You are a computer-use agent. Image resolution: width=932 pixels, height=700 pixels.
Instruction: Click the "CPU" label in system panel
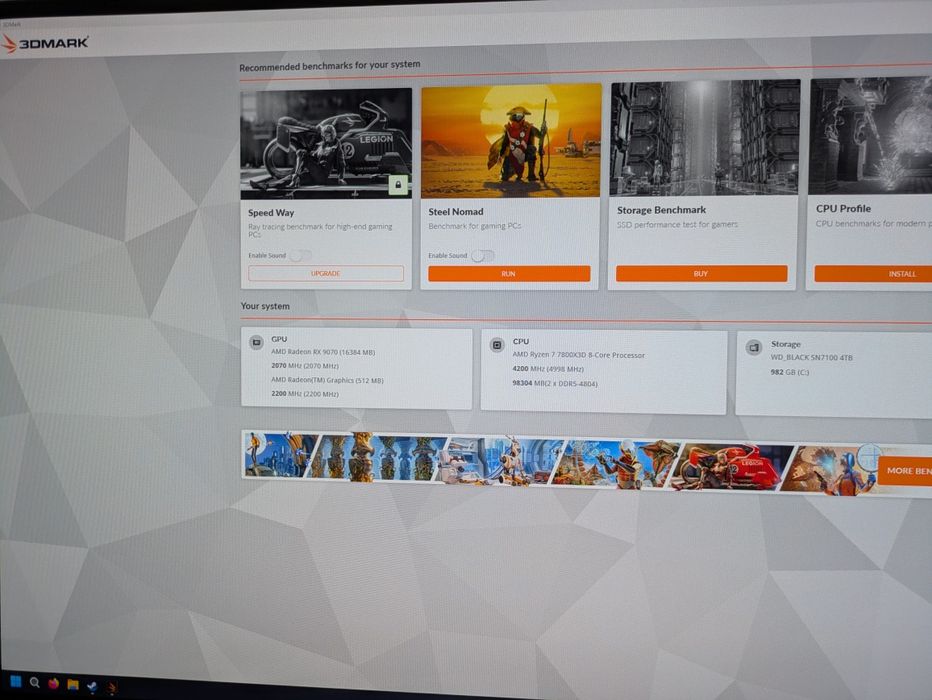(521, 342)
